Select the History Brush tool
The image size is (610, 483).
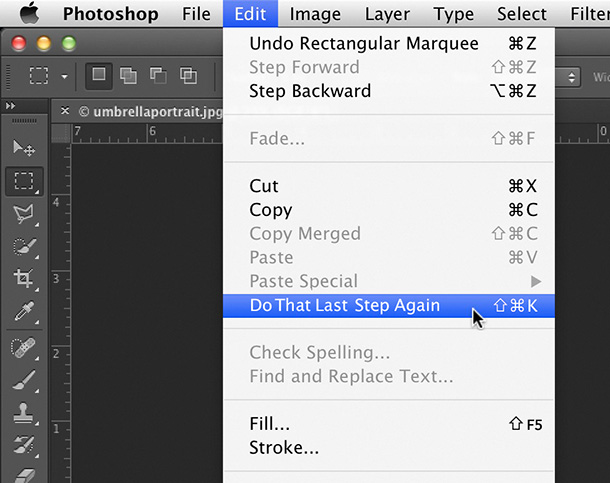pyautogui.click(x=24, y=445)
